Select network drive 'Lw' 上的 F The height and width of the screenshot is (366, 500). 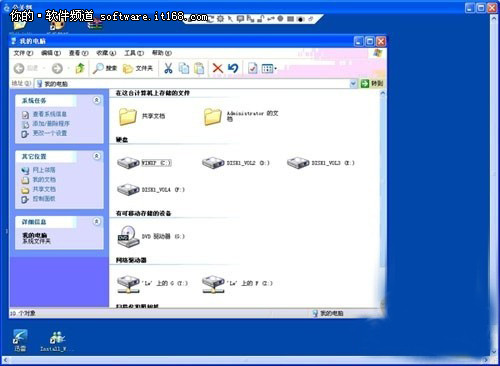point(213,284)
